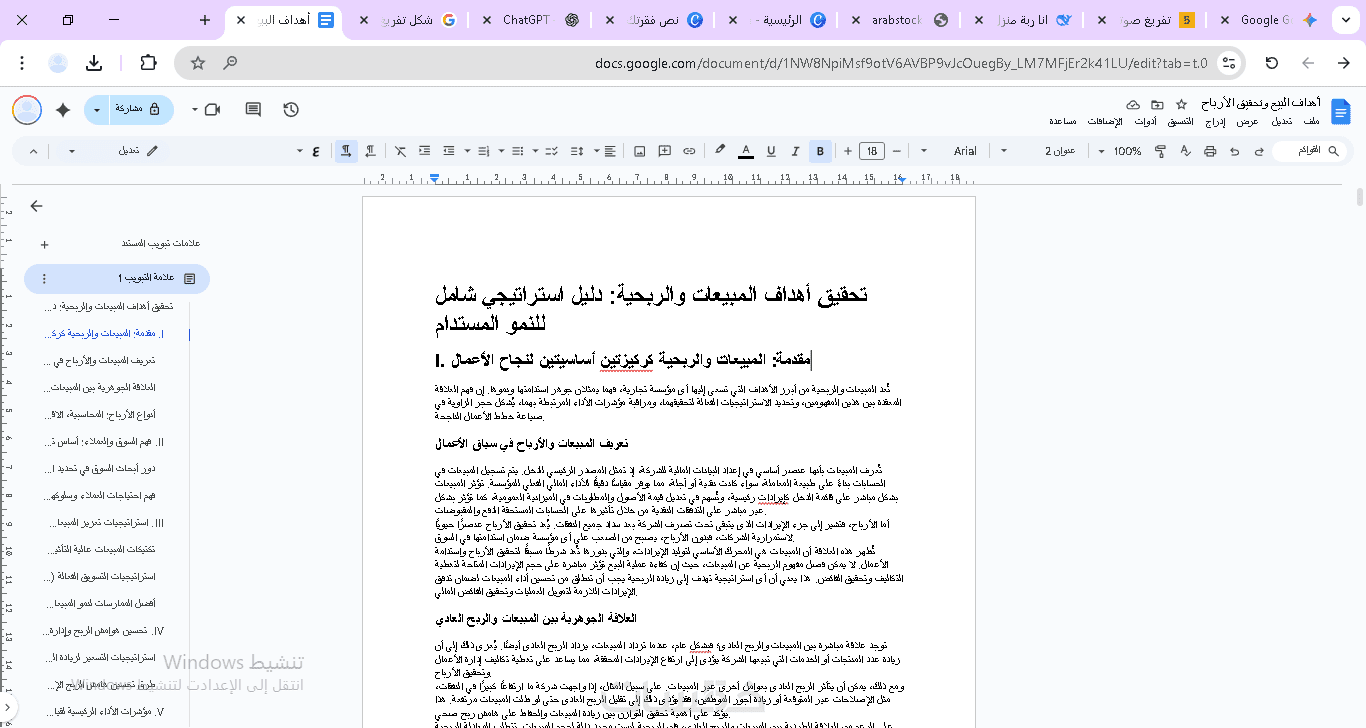This screenshot has width=1366, height=728.
Task: Open the Gemini sparkle icon
Action: tap(63, 110)
